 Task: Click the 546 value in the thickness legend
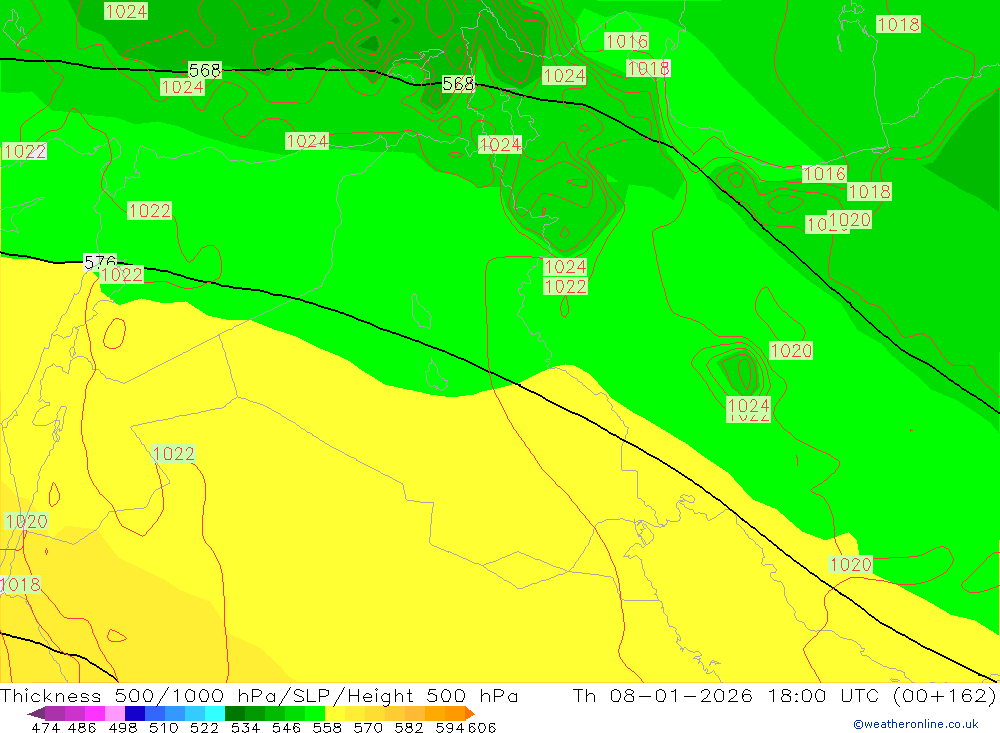pyautogui.click(x=286, y=727)
